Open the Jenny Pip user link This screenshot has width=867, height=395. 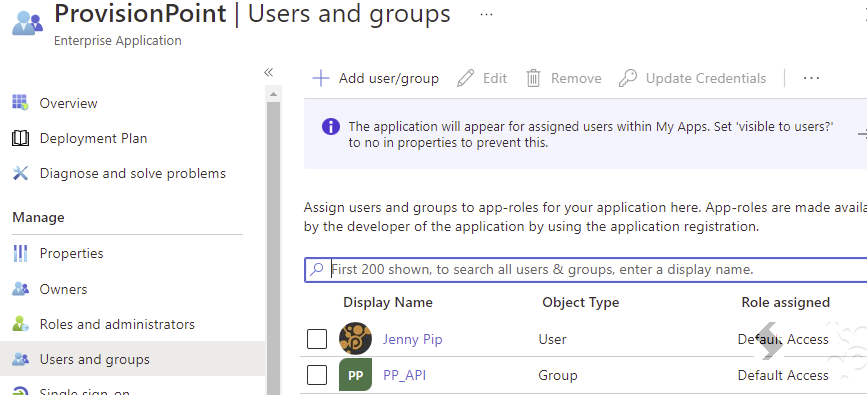pyautogui.click(x=412, y=339)
